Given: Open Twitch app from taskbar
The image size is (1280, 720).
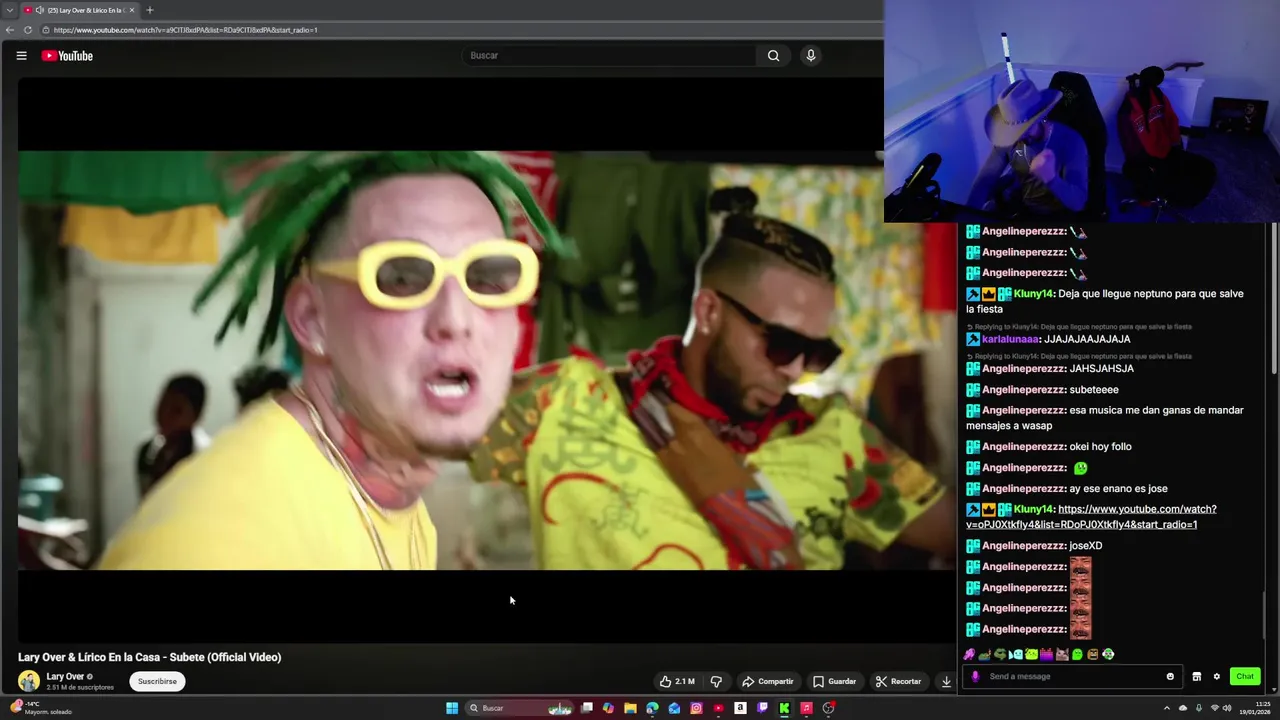Looking at the screenshot, I should (762, 708).
